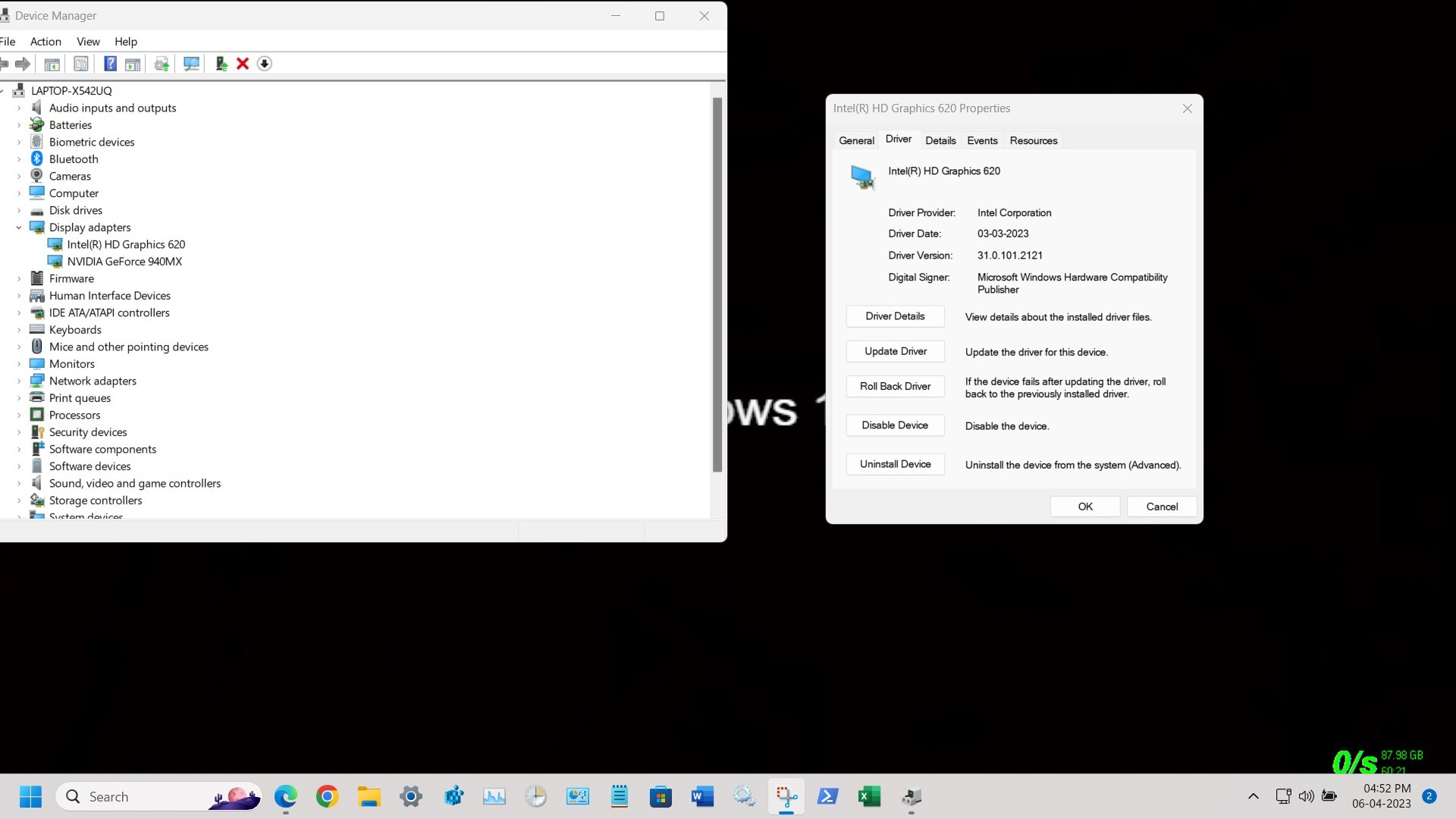This screenshot has width=1456, height=819.
Task: Collapse the Display adapters node
Action: click(x=19, y=227)
